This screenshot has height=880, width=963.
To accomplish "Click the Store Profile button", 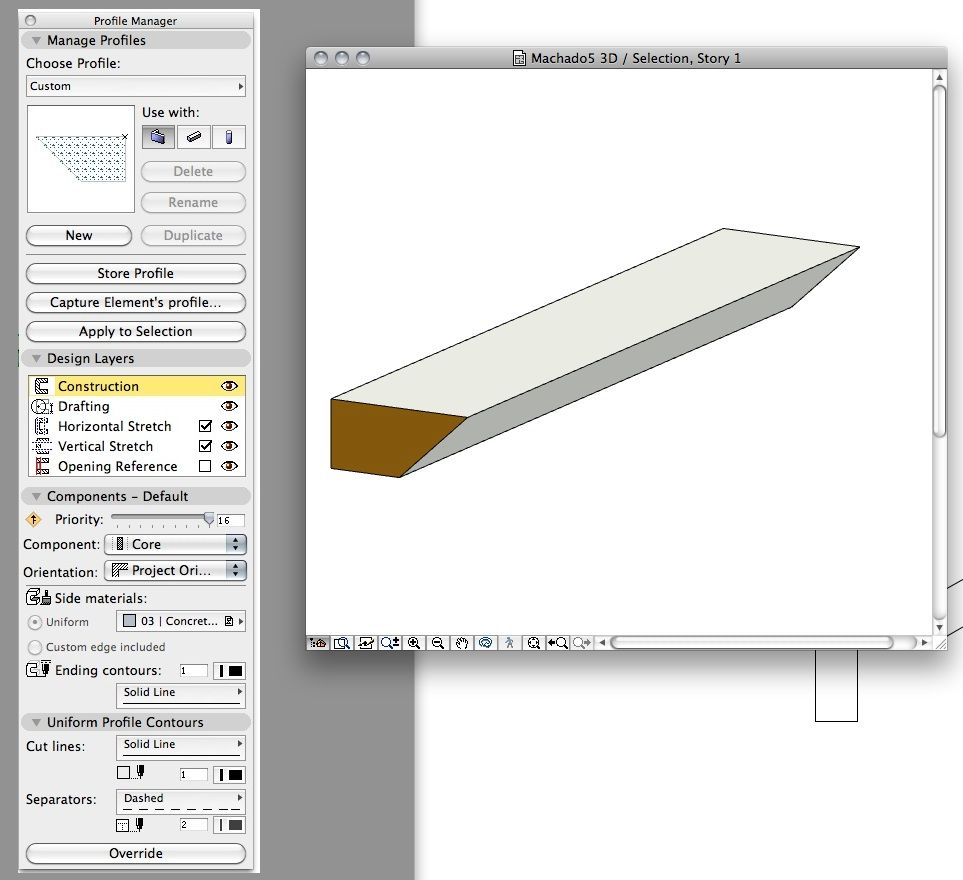I will (x=136, y=274).
